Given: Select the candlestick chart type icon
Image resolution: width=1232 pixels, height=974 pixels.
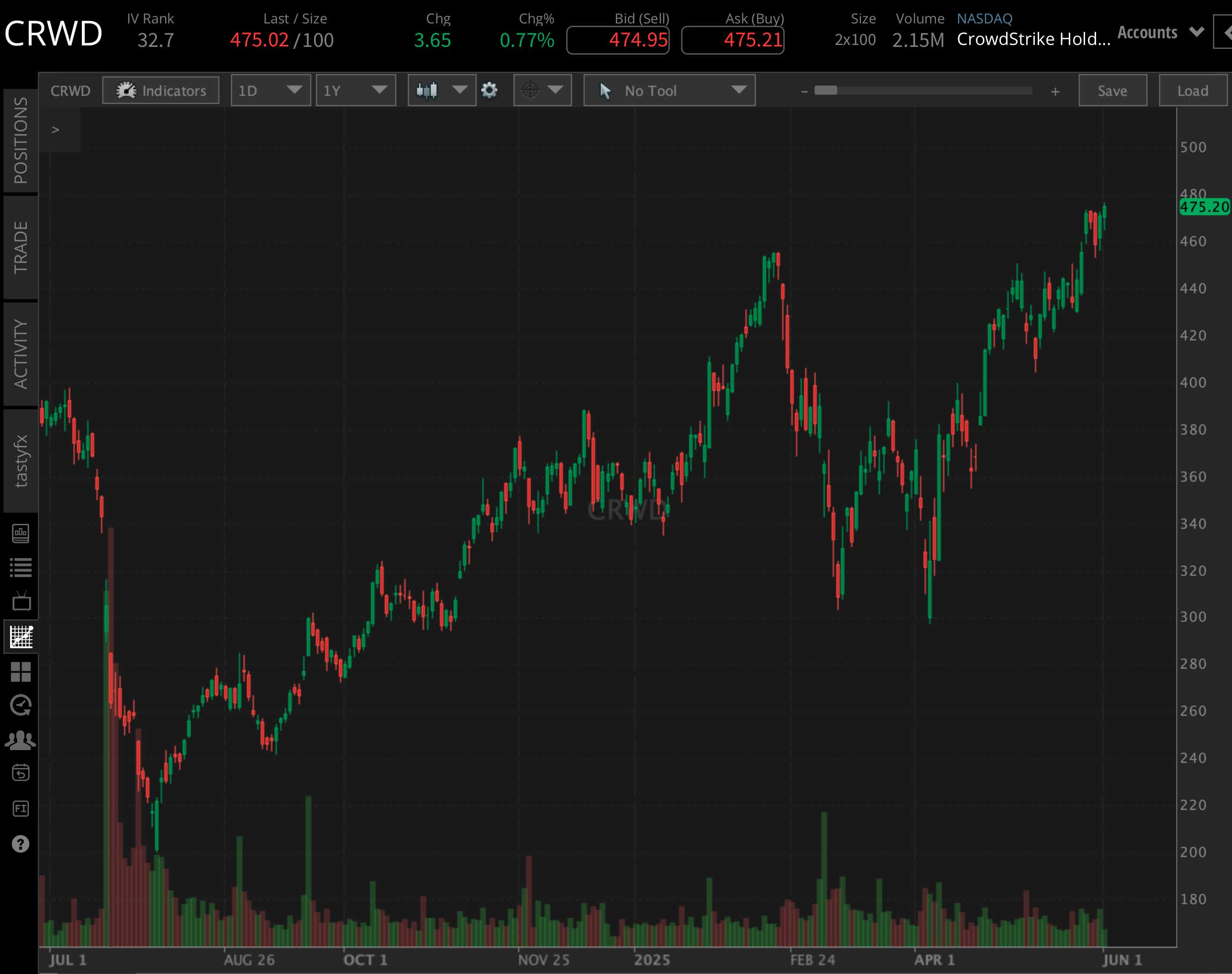Looking at the screenshot, I should click(427, 90).
